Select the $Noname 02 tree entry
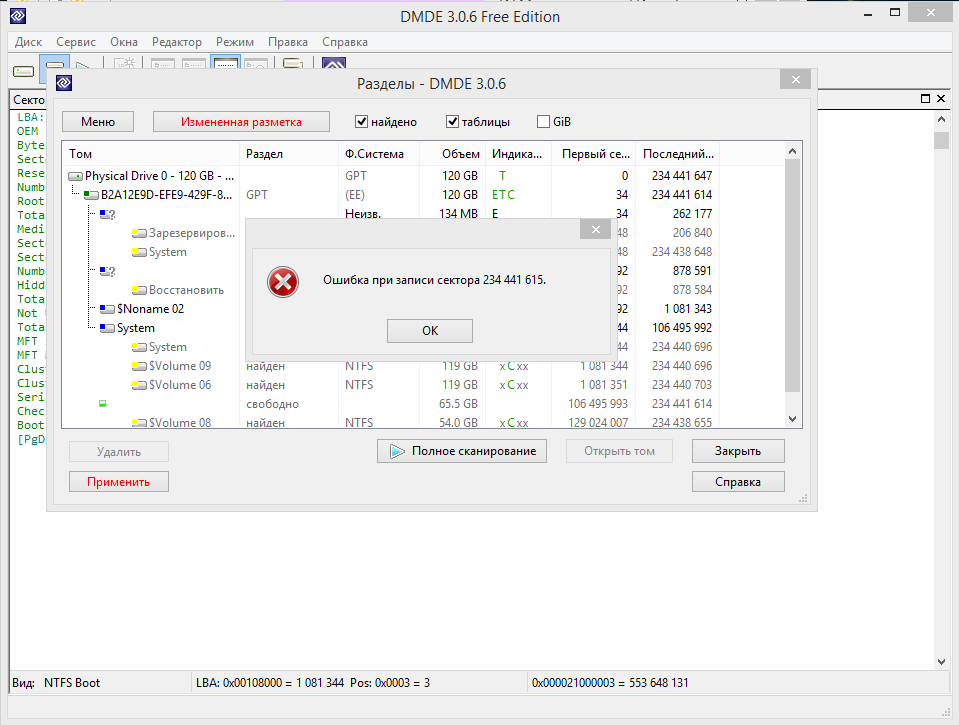Image resolution: width=959 pixels, height=725 pixels. [x=150, y=309]
